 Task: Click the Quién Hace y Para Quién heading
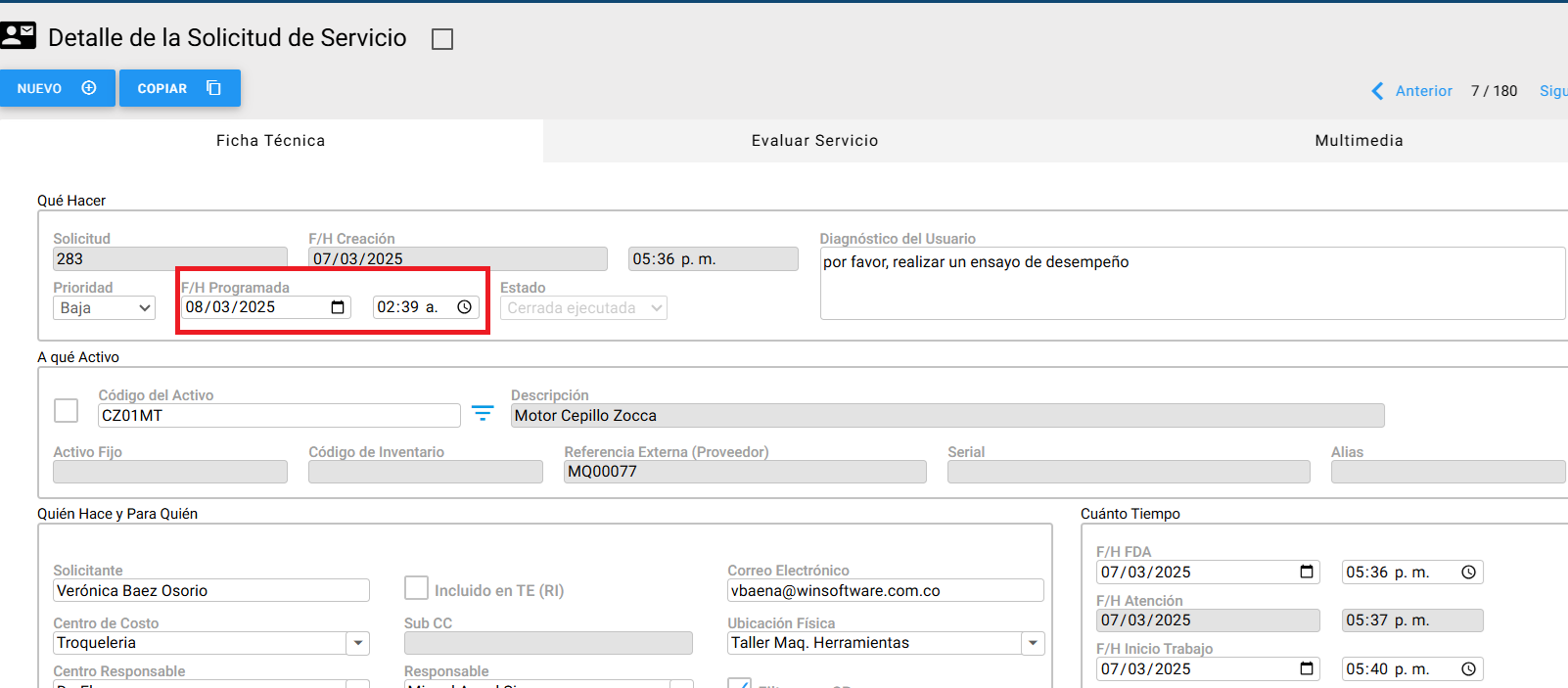click(117, 514)
